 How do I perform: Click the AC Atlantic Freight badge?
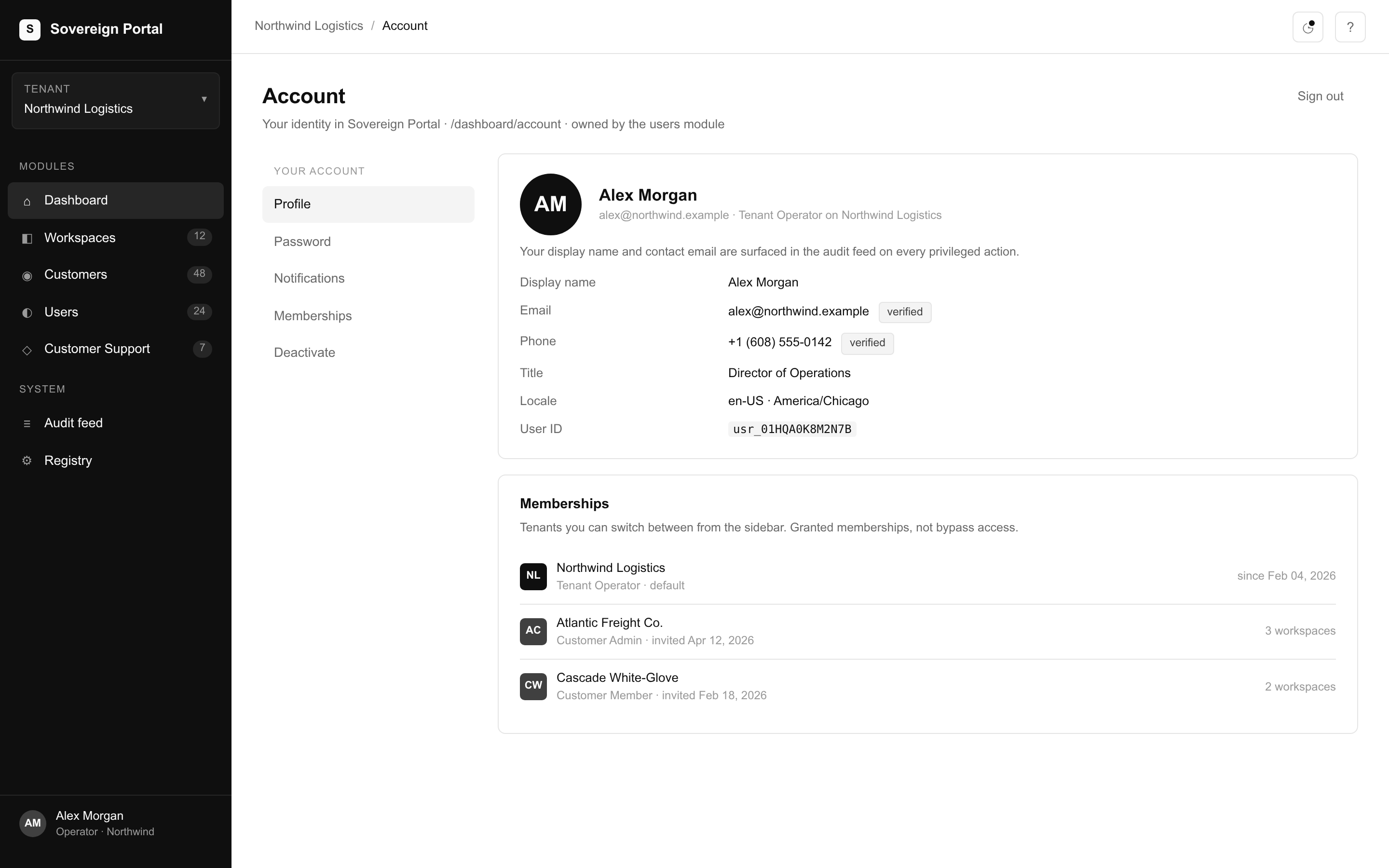[x=533, y=631]
